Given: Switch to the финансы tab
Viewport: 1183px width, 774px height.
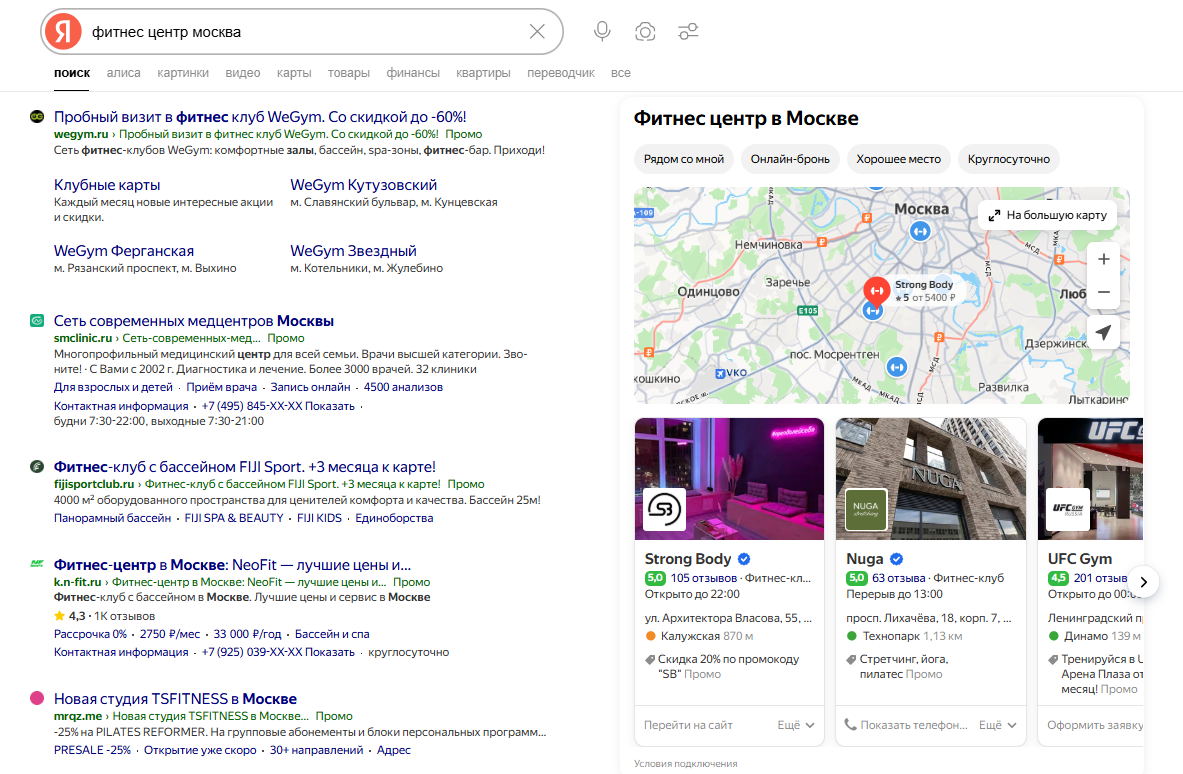Looking at the screenshot, I should click(x=413, y=73).
